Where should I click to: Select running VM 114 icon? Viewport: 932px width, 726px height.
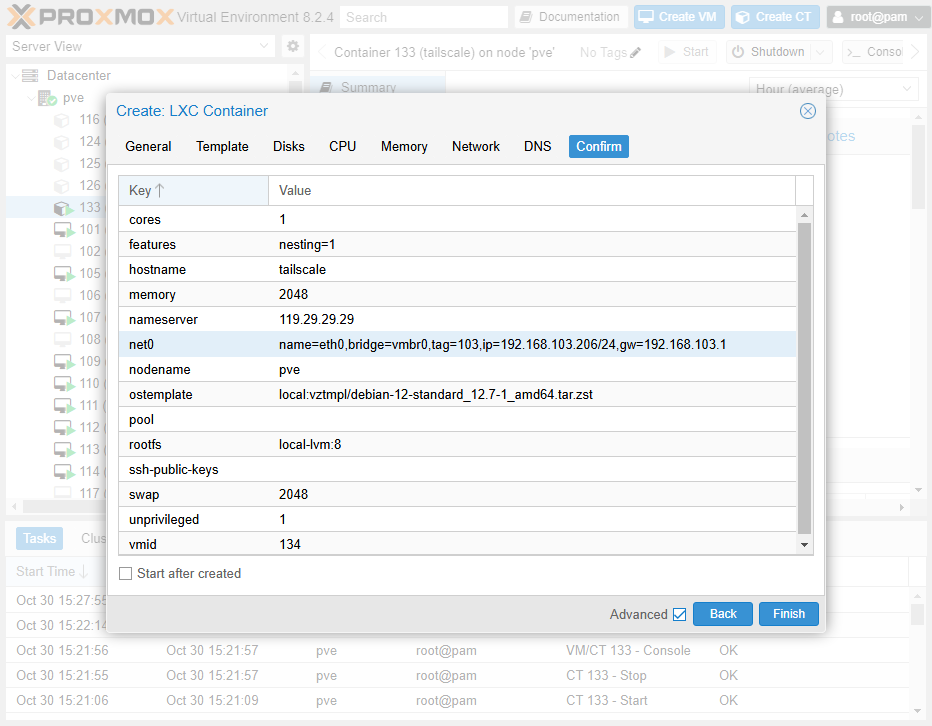64,472
